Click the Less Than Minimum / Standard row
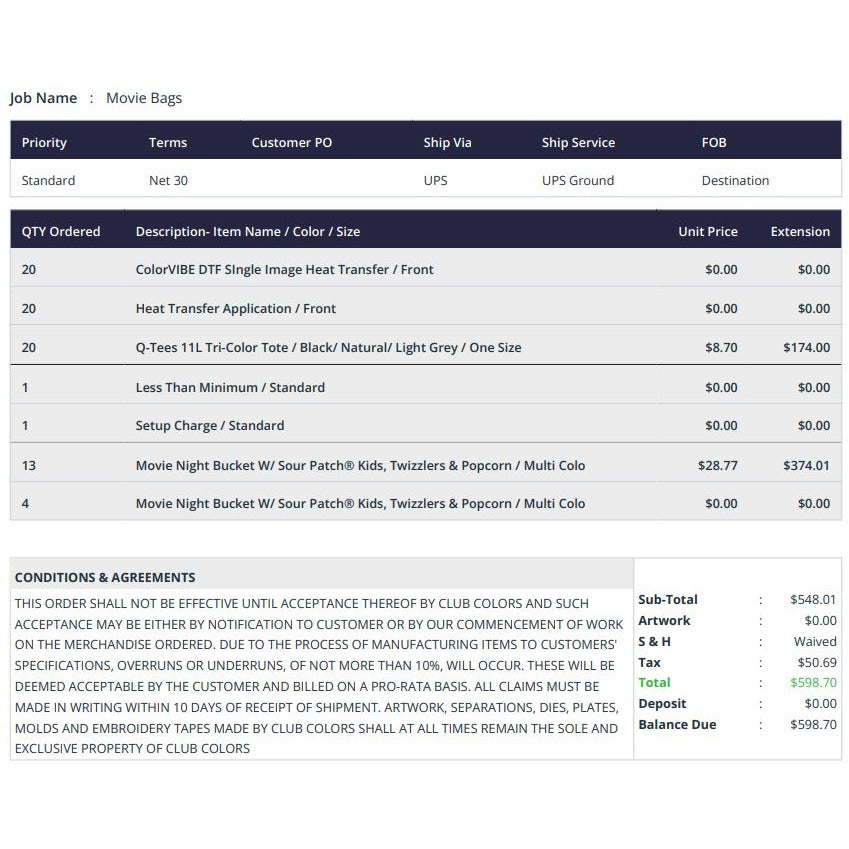 pos(426,387)
